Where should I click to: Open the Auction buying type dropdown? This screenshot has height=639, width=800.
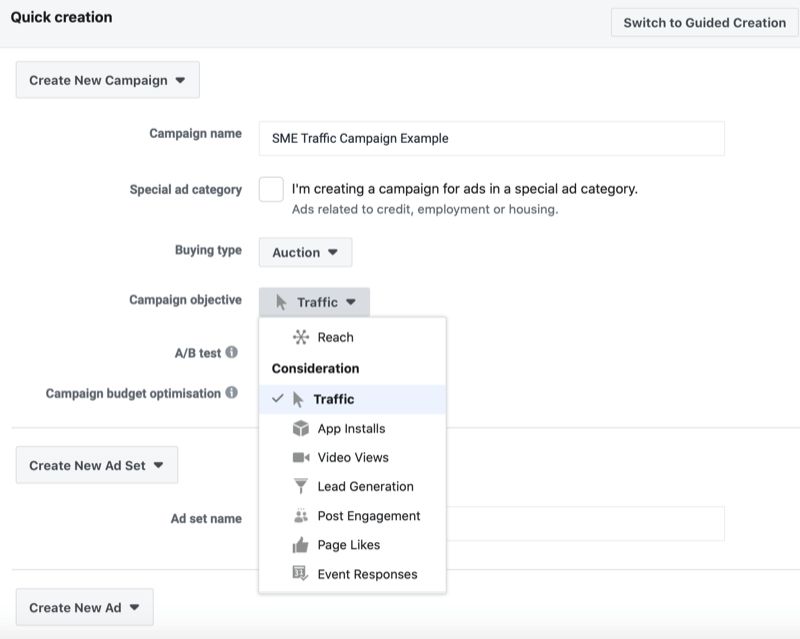point(304,252)
